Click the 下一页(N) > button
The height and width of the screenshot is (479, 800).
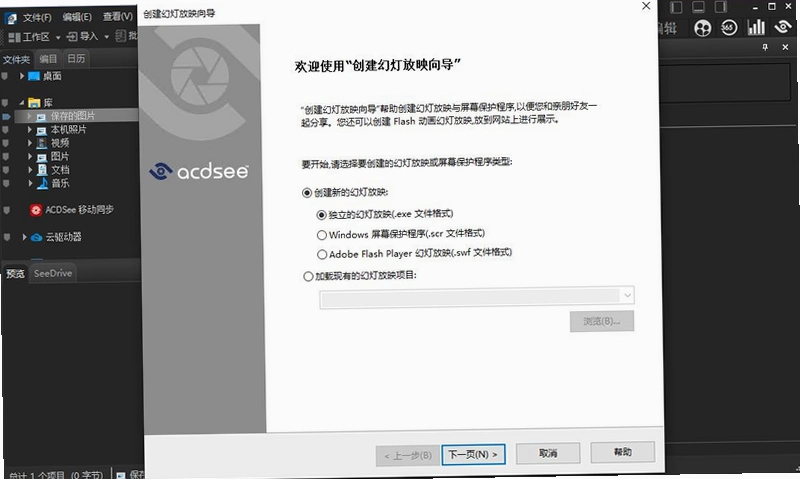473,455
